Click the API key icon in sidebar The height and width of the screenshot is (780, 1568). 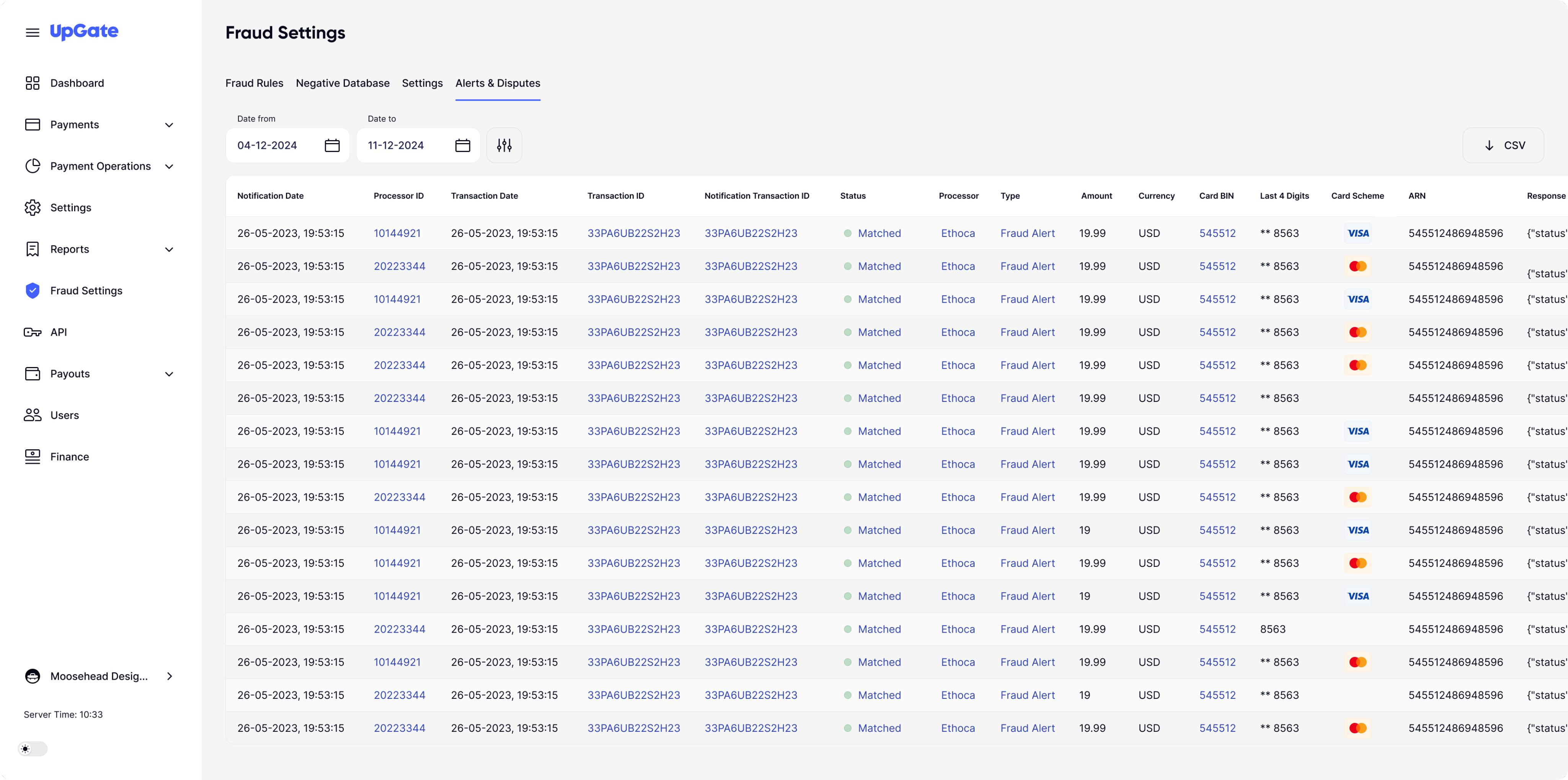[32, 332]
